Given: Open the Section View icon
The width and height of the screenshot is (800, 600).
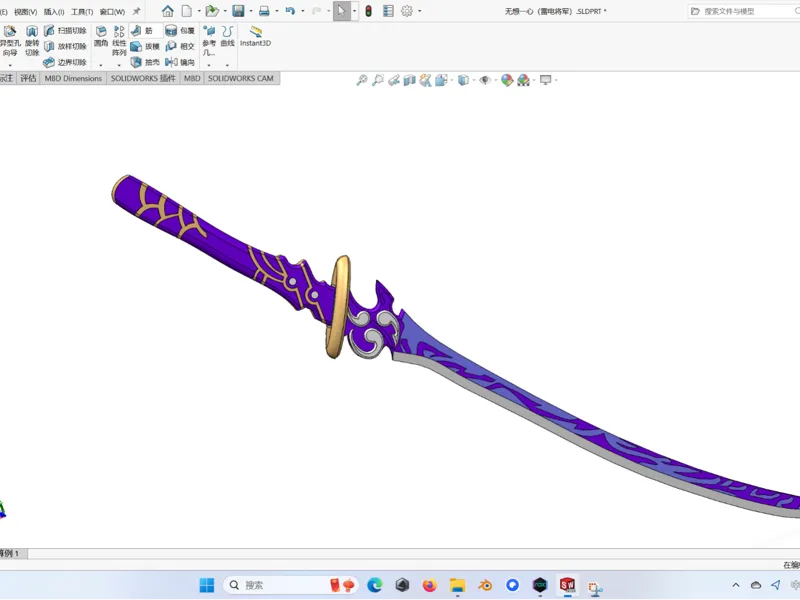Looking at the screenshot, I should pos(409,80).
